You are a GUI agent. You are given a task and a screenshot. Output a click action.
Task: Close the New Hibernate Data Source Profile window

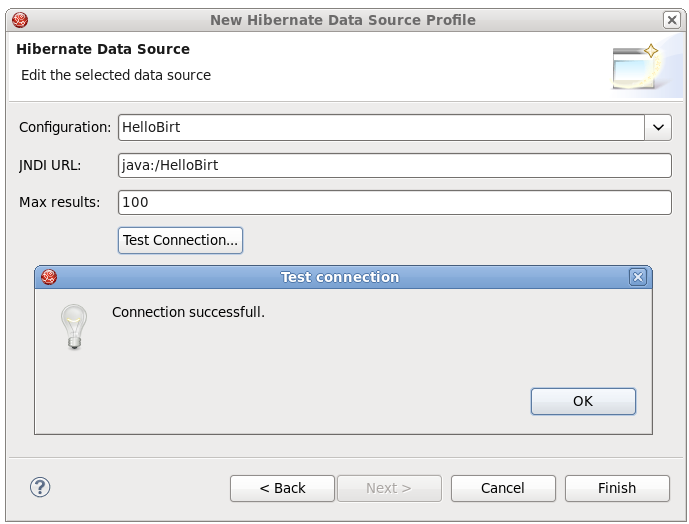pos(670,20)
